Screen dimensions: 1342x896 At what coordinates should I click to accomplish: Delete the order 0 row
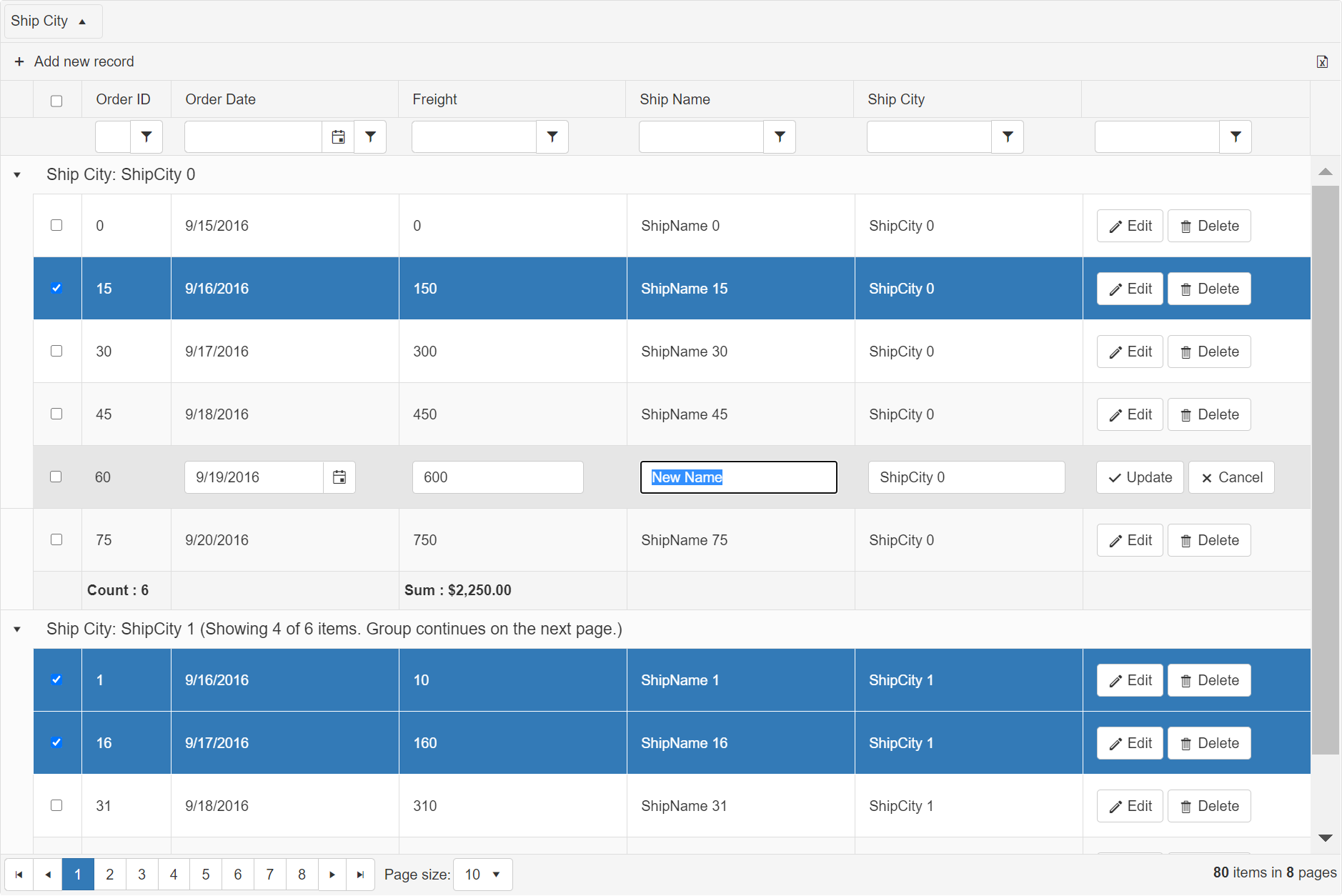pyautogui.click(x=1209, y=226)
